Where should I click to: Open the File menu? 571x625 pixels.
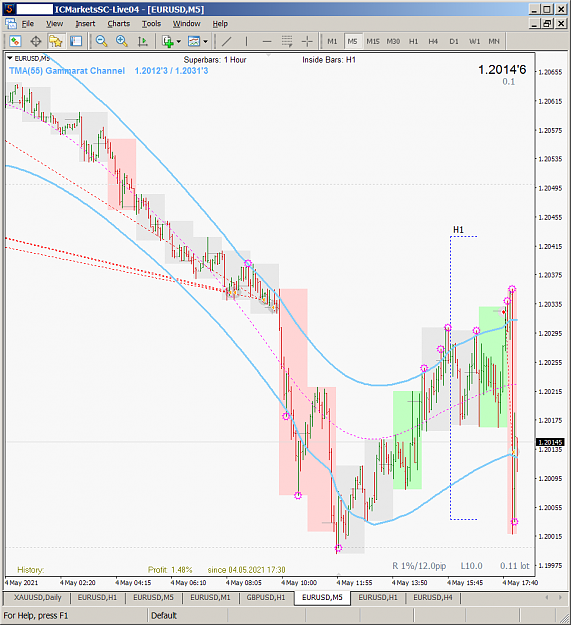(x=27, y=24)
